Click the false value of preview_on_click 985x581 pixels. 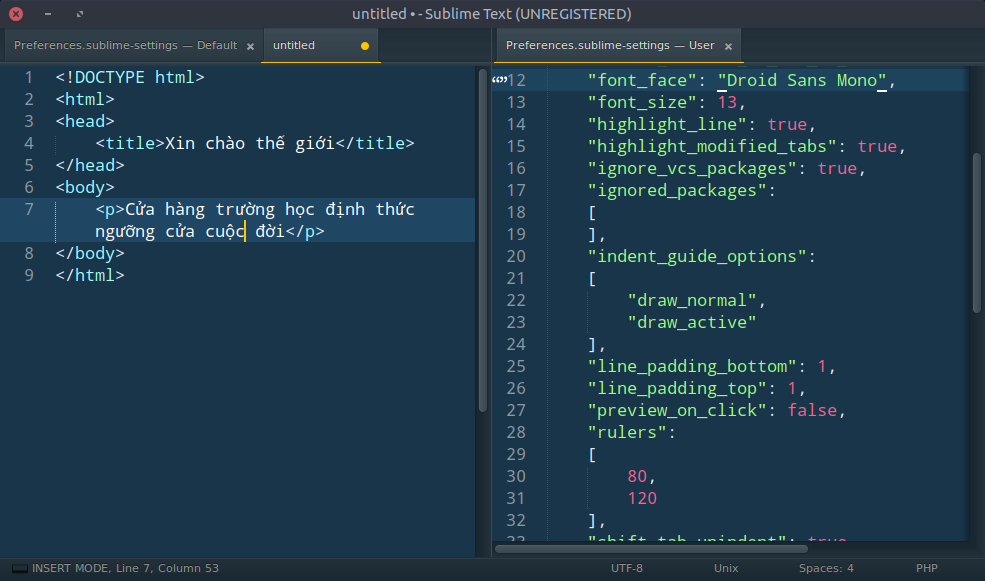pyautogui.click(x=813, y=410)
